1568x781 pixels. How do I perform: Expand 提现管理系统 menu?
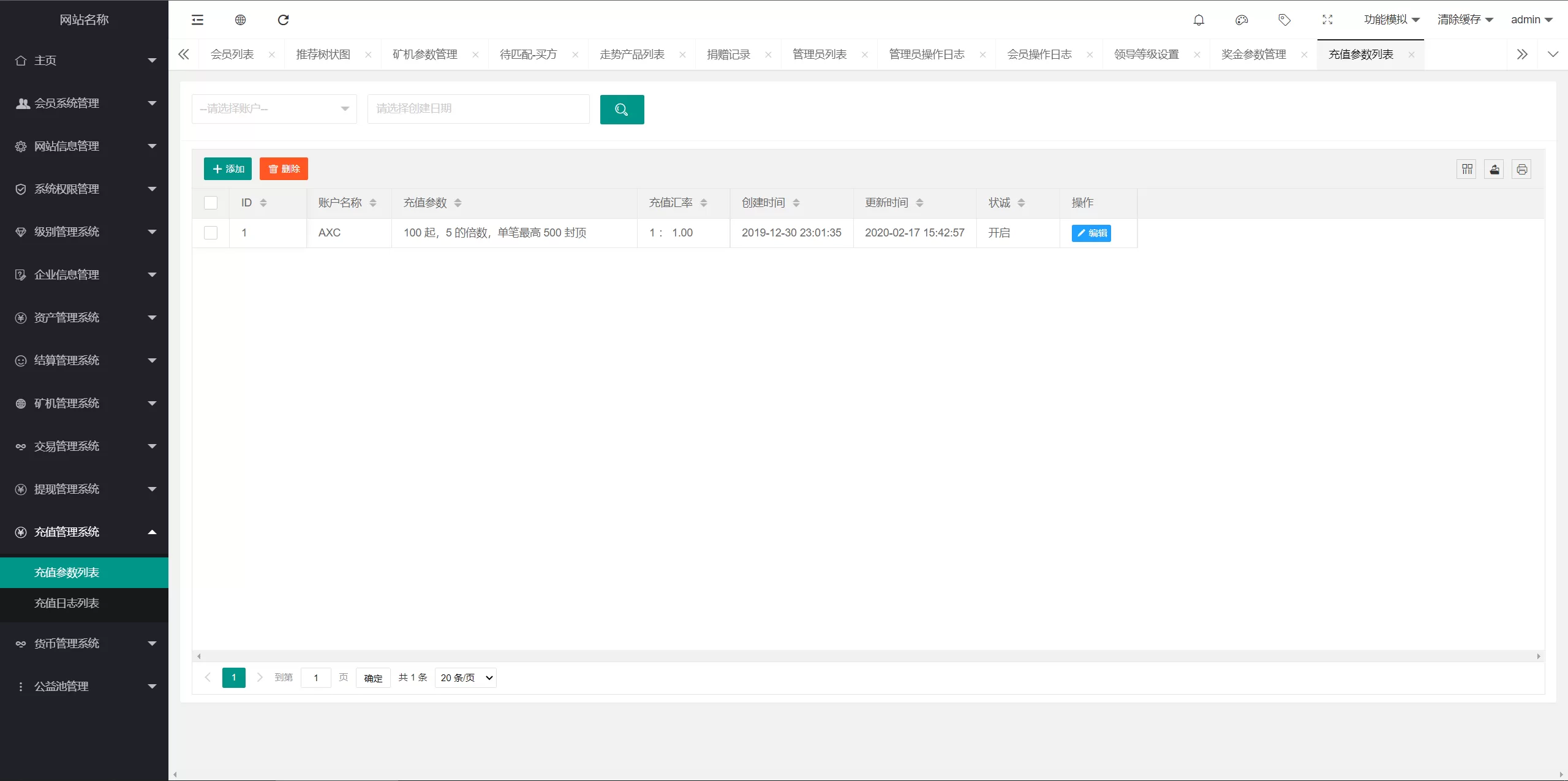tap(85, 489)
